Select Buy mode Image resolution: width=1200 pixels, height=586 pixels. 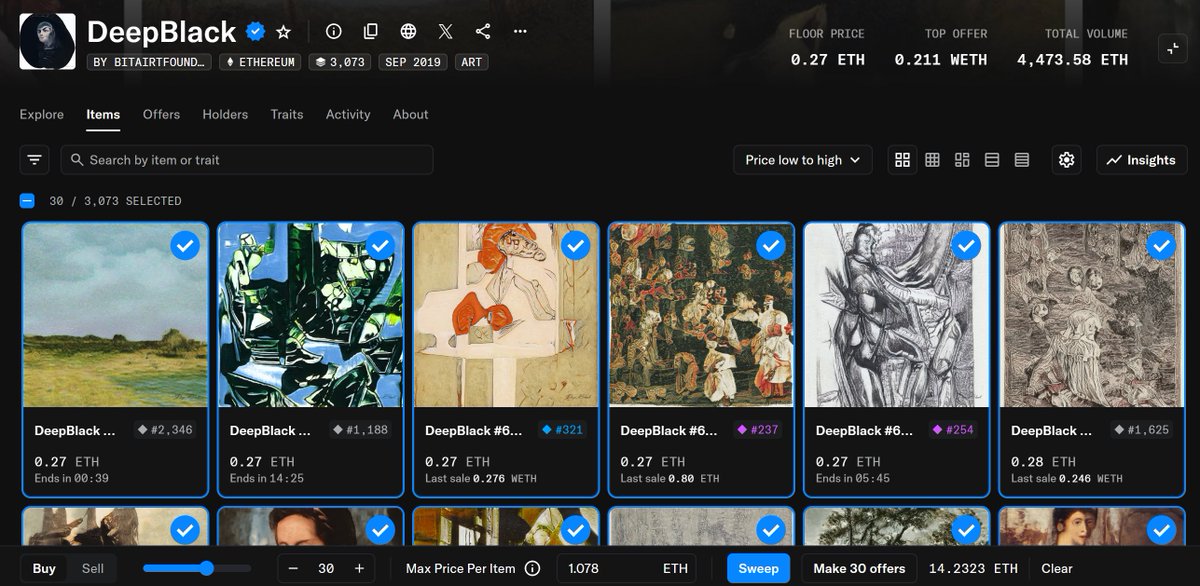click(x=44, y=568)
